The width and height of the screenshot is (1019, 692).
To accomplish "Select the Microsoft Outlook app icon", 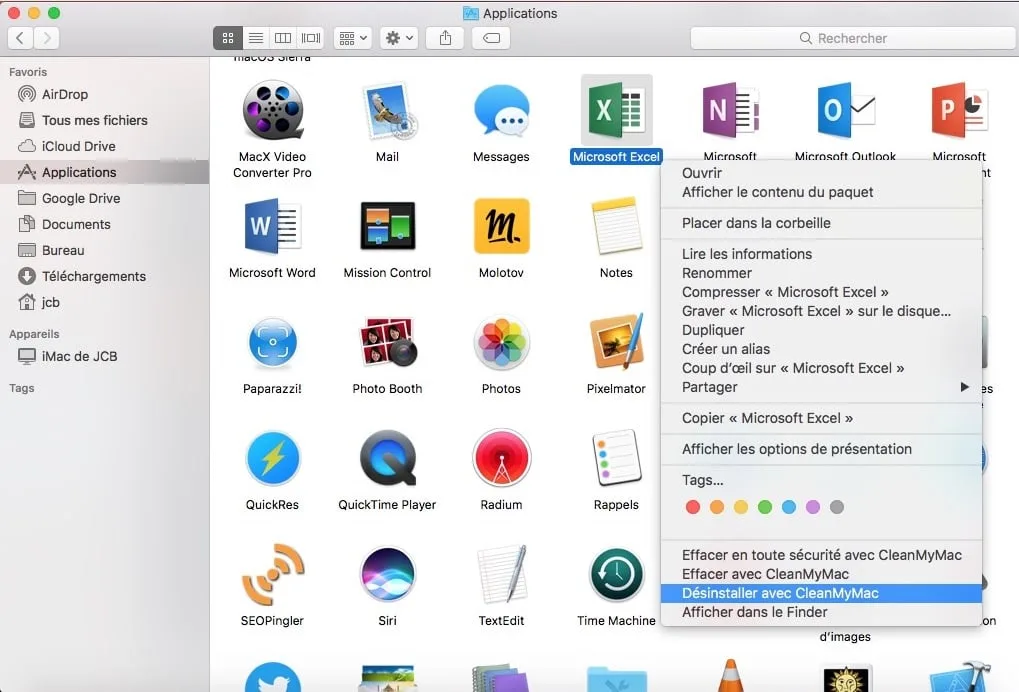I will (845, 110).
